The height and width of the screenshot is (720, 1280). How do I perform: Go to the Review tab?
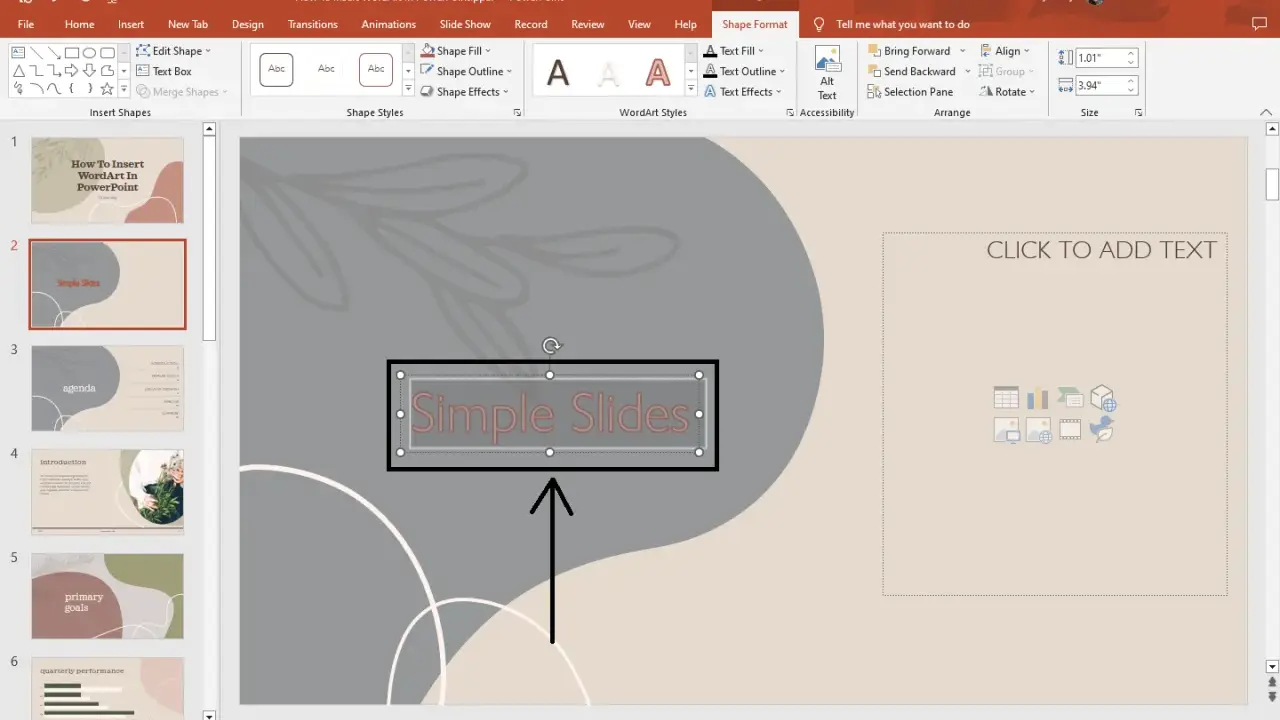coord(588,24)
